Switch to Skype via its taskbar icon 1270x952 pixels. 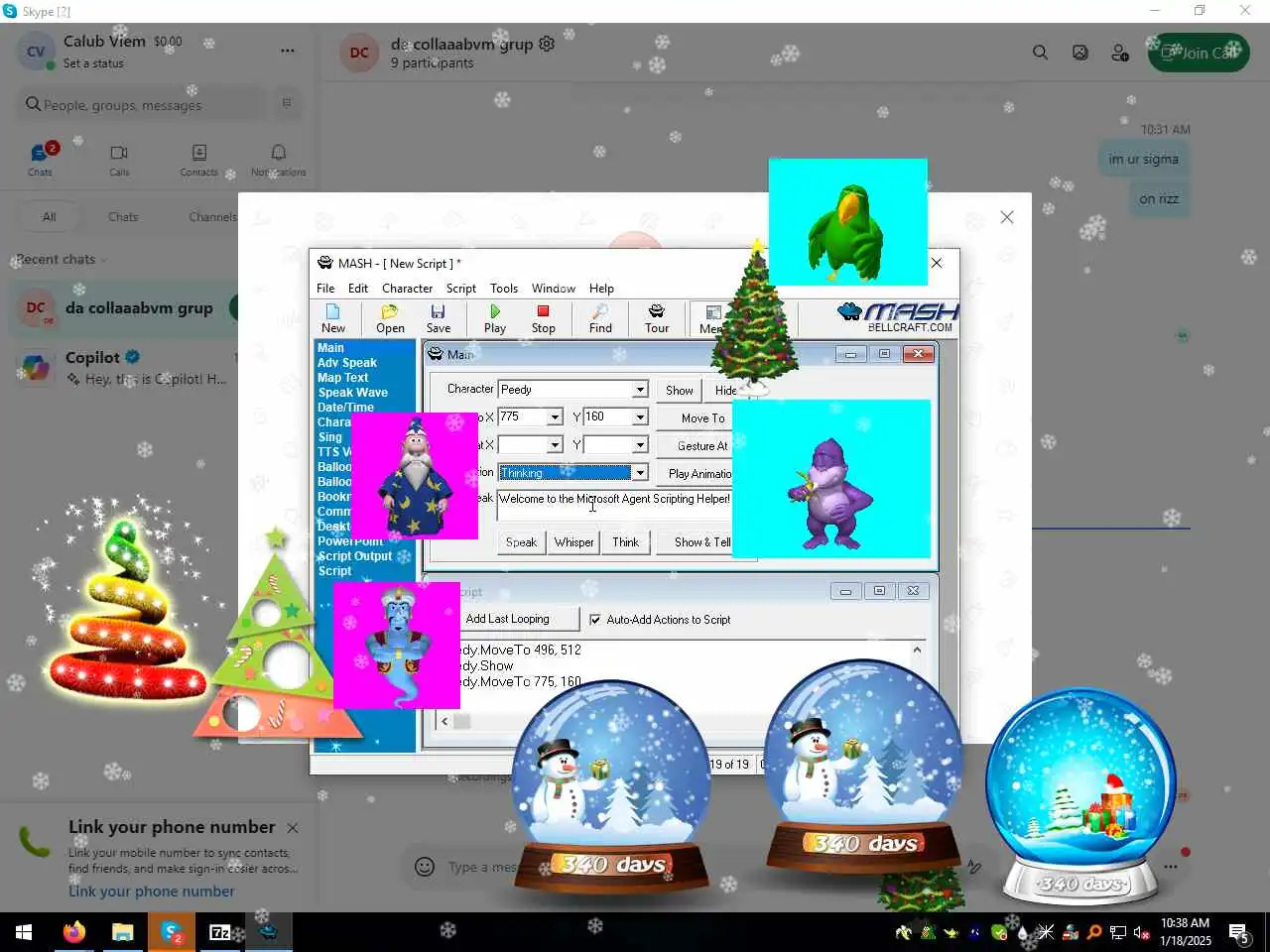pos(172,932)
